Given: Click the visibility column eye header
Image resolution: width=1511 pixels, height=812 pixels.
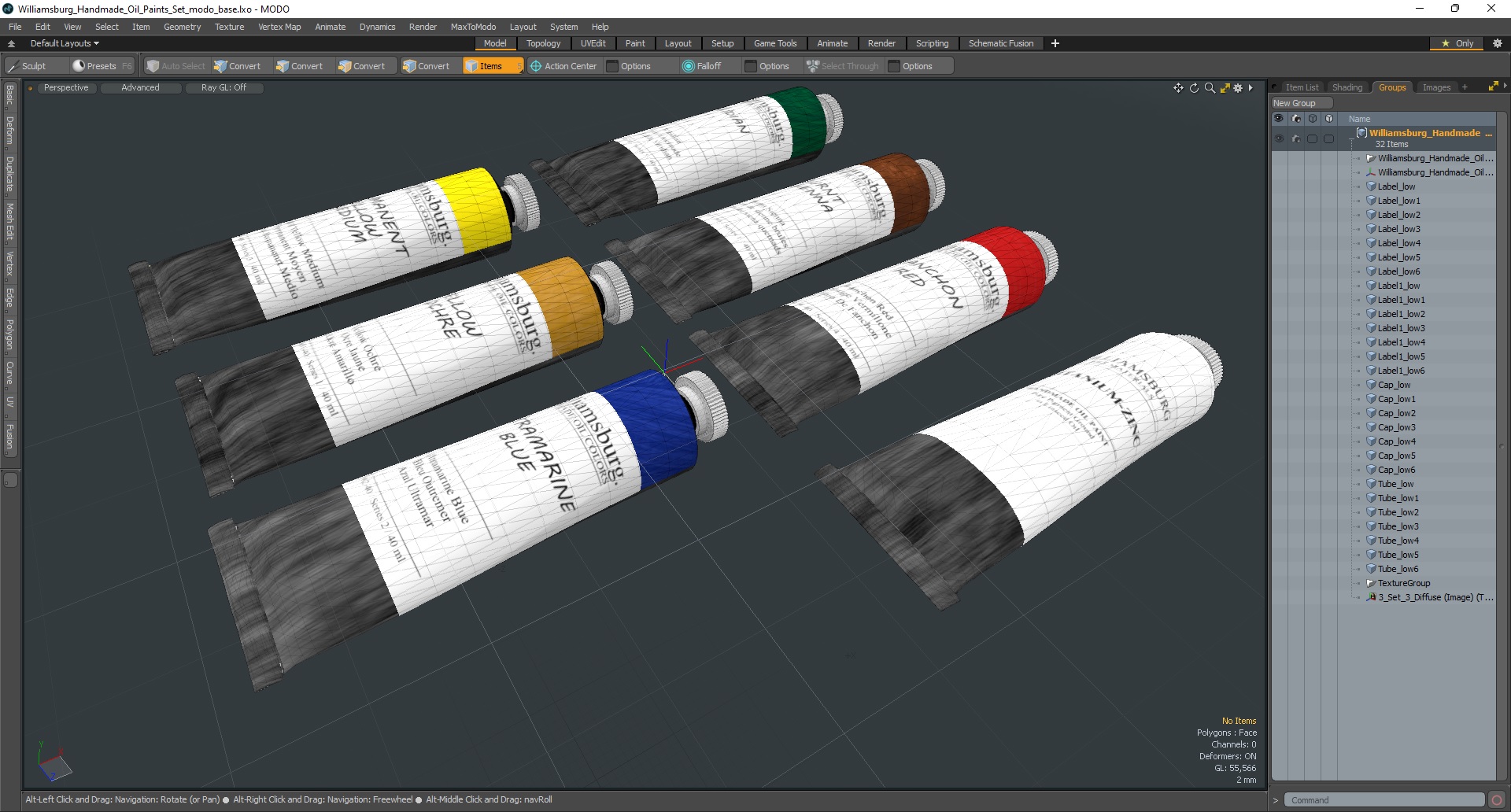Looking at the screenshot, I should 1279,119.
